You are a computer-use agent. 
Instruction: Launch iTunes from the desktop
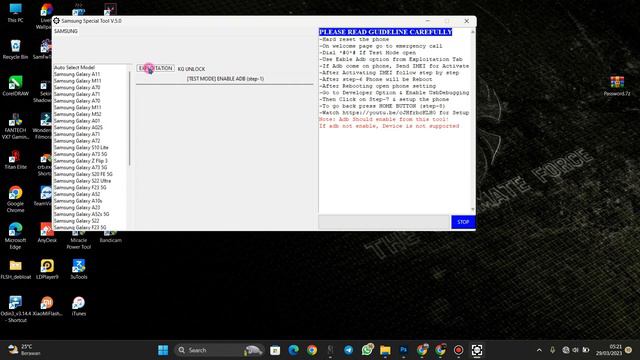(x=78, y=306)
